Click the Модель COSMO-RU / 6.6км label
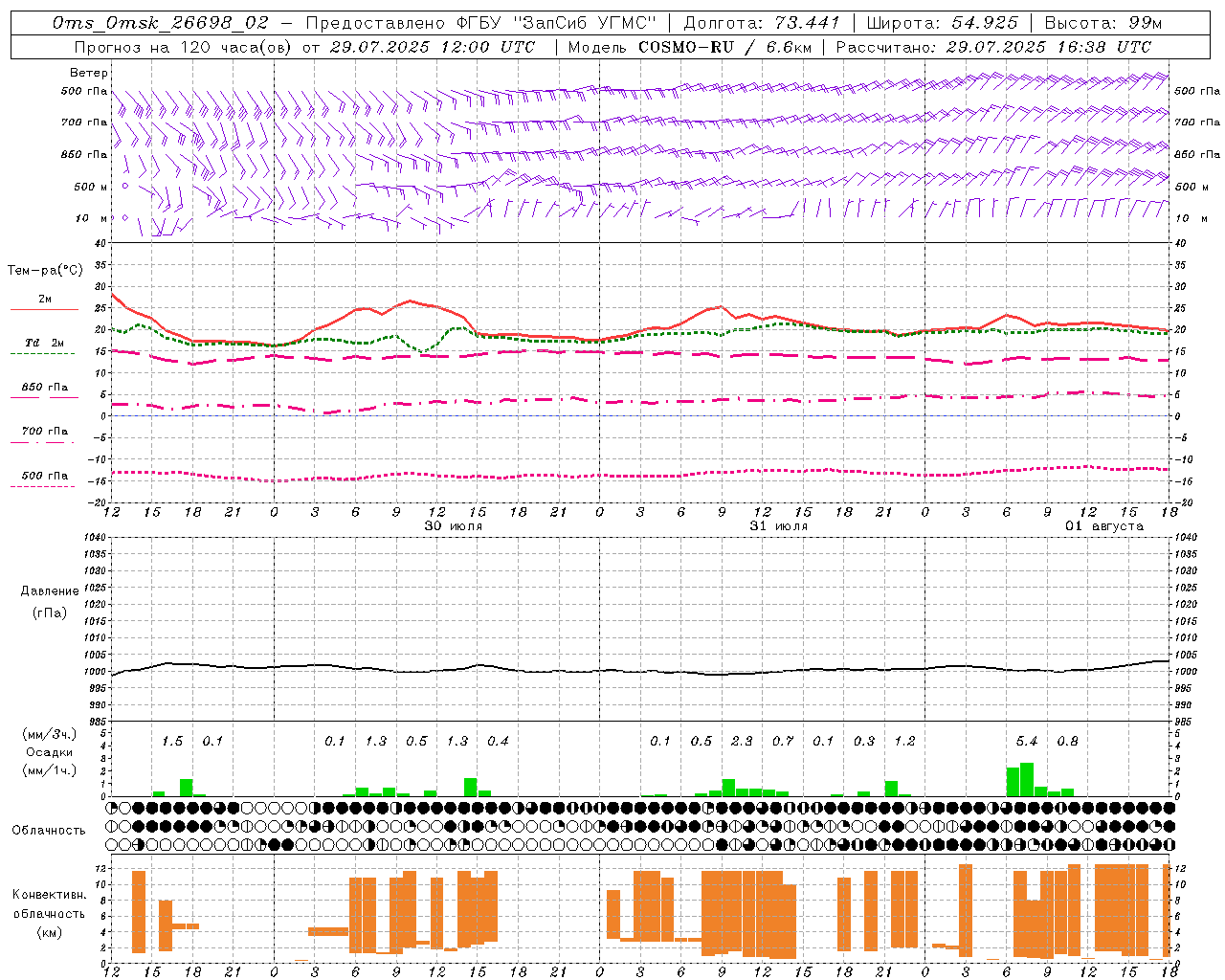Image resolution: width=1225 pixels, height=980 pixels. [689, 47]
